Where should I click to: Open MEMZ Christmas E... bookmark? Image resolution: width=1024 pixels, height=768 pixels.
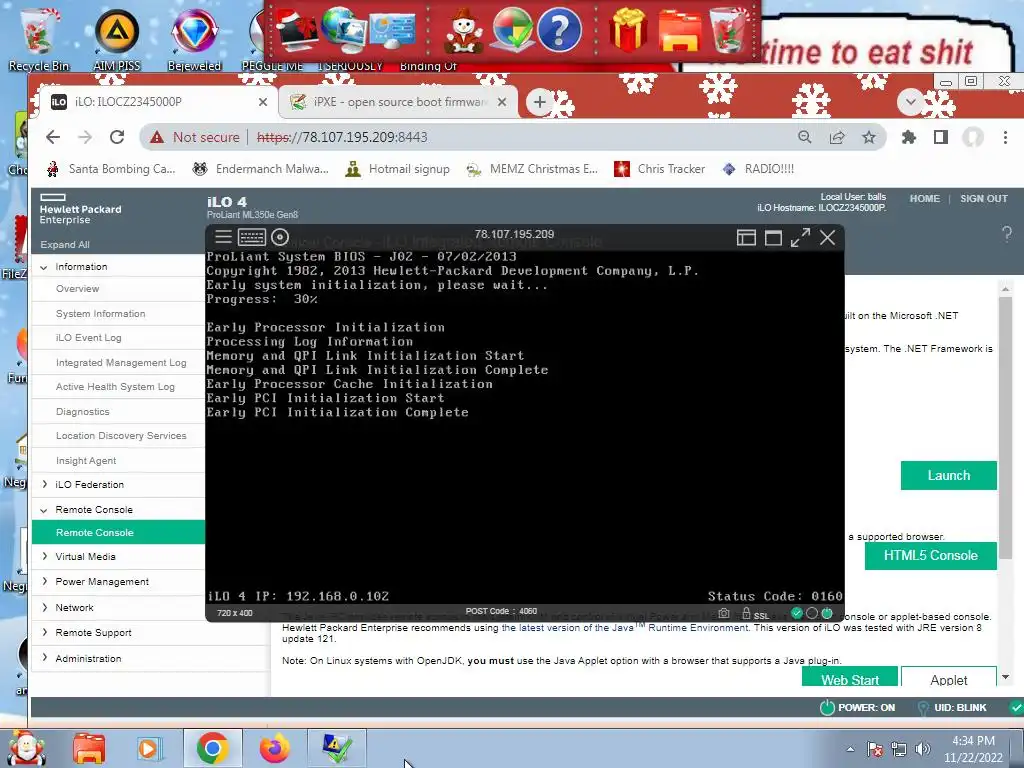click(532, 169)
